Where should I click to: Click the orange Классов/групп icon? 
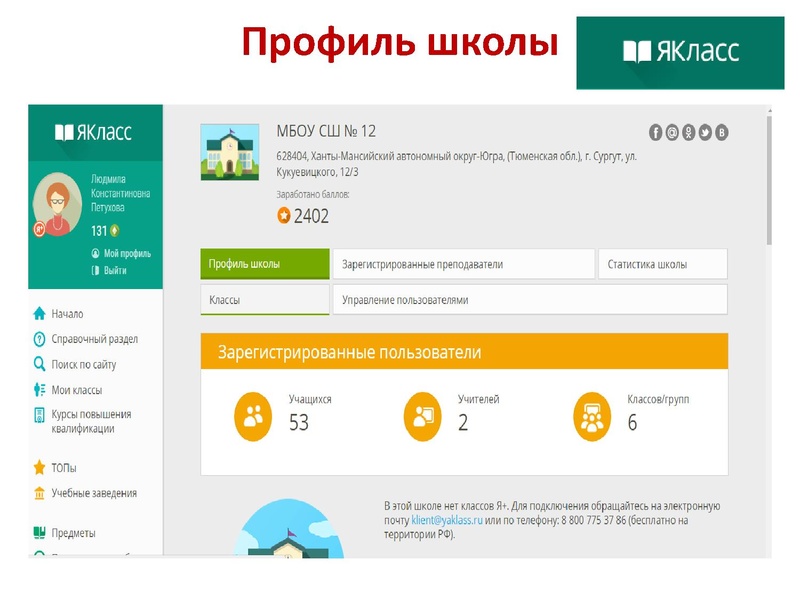pyautogui.click(x=592, y=415)
